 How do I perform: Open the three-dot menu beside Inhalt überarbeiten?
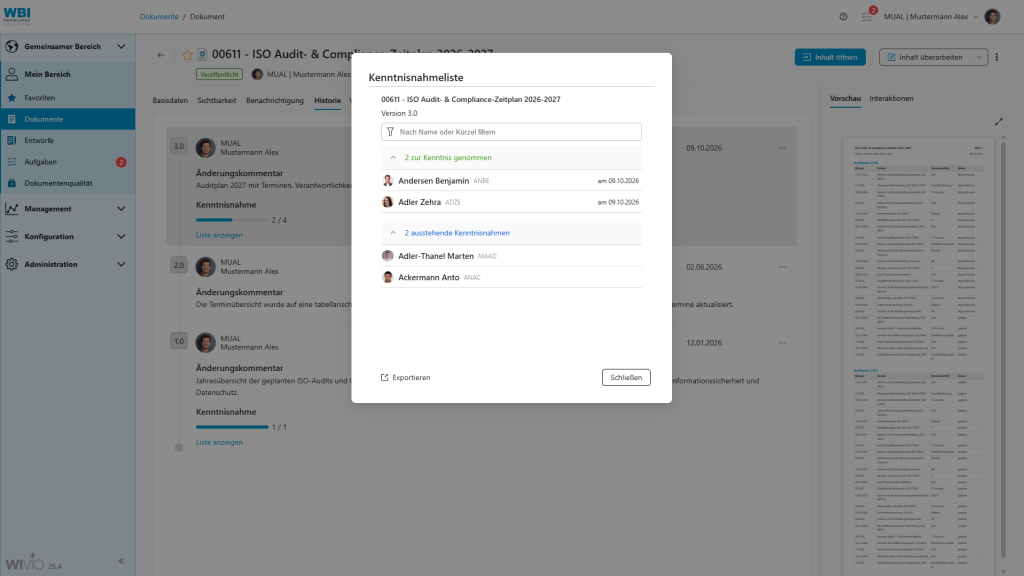tap(997, 57)
